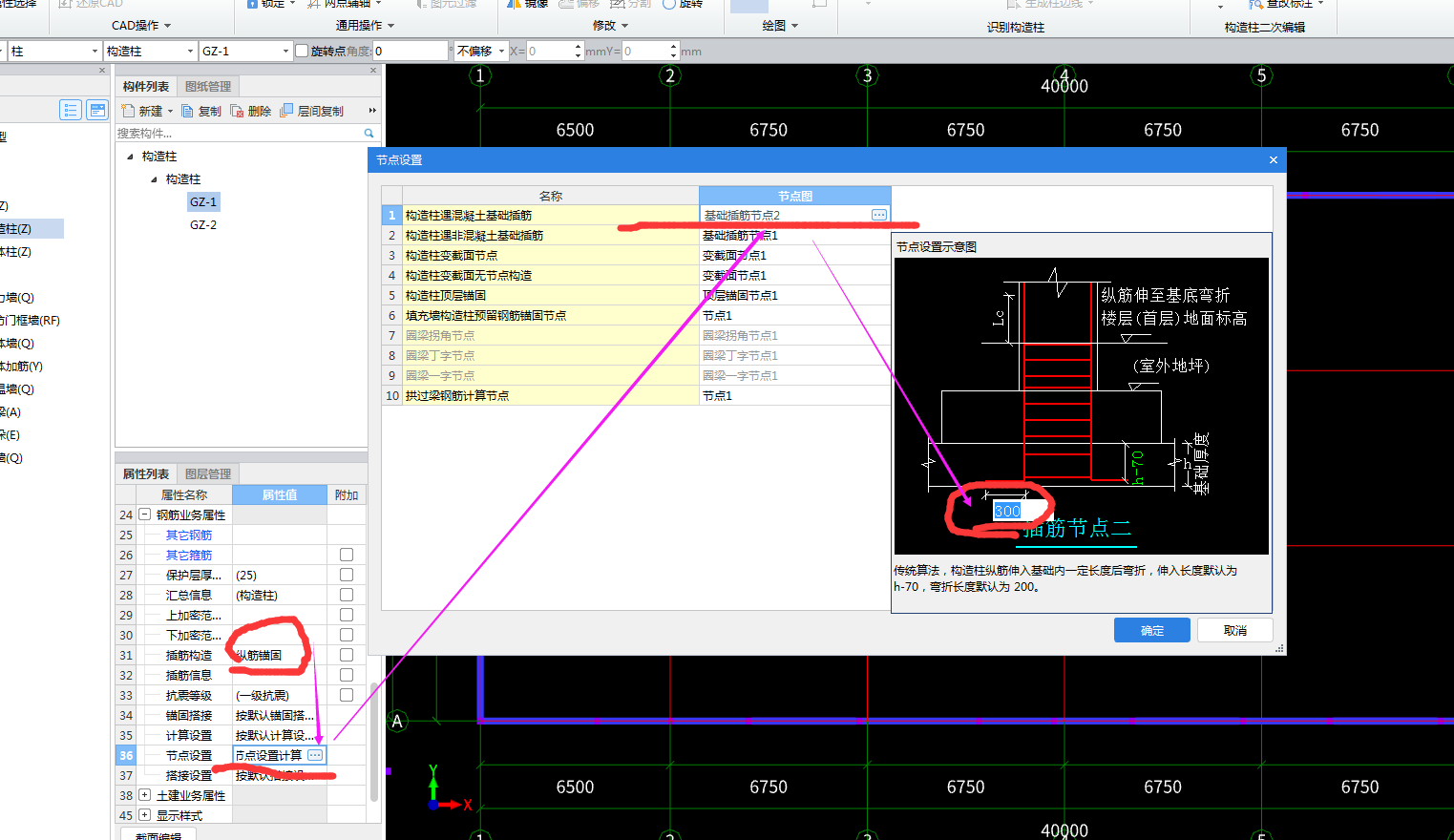Image resolution: width=1454 pixels, height=840 pixels.
Task: Click the 角度 rotation angle field
Action: (x=410, y=51)
